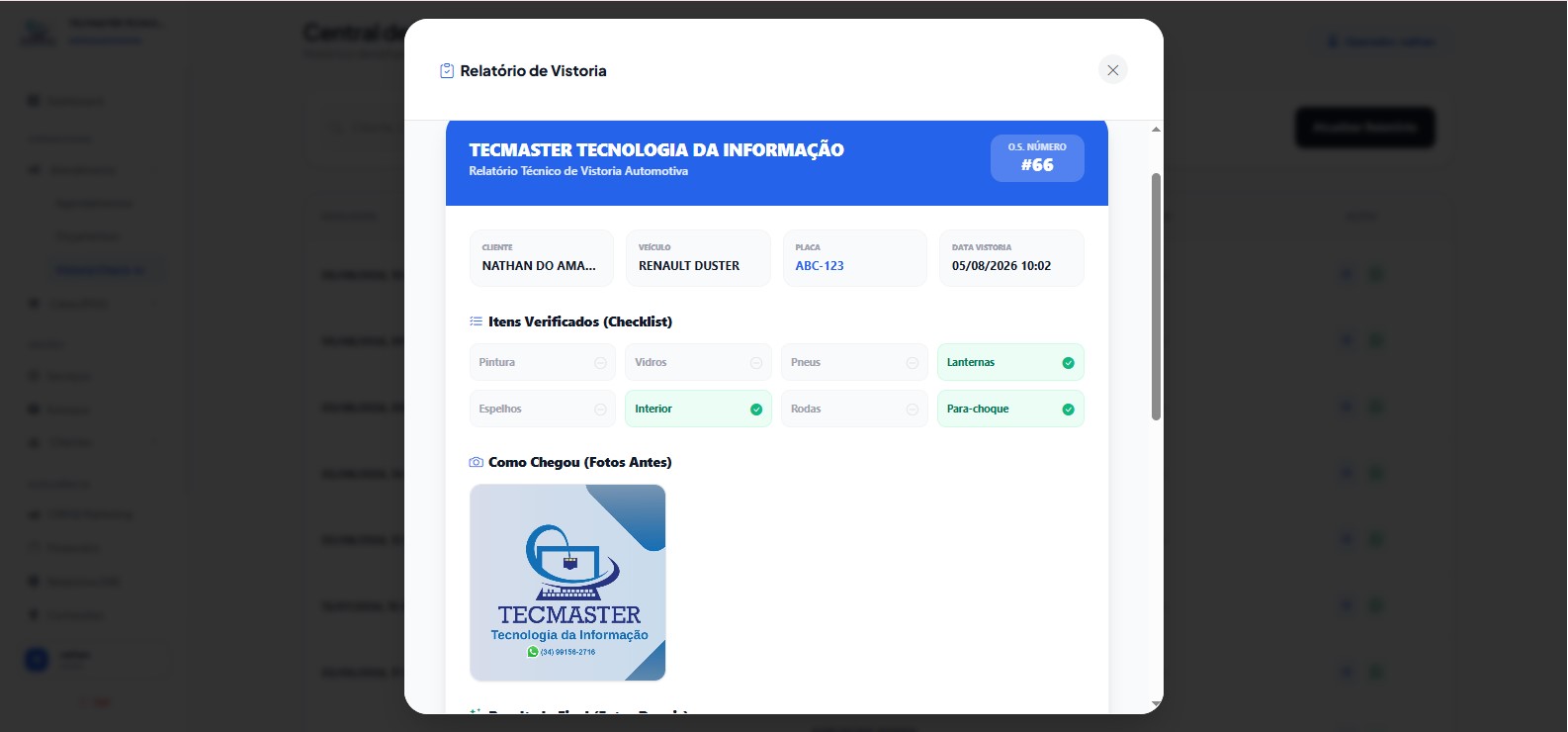Image resolution: width=1568 pixels, height=732 pixels.
Task: Uncheck the Lanternas checklist item
Action: tap(1010, 362)
